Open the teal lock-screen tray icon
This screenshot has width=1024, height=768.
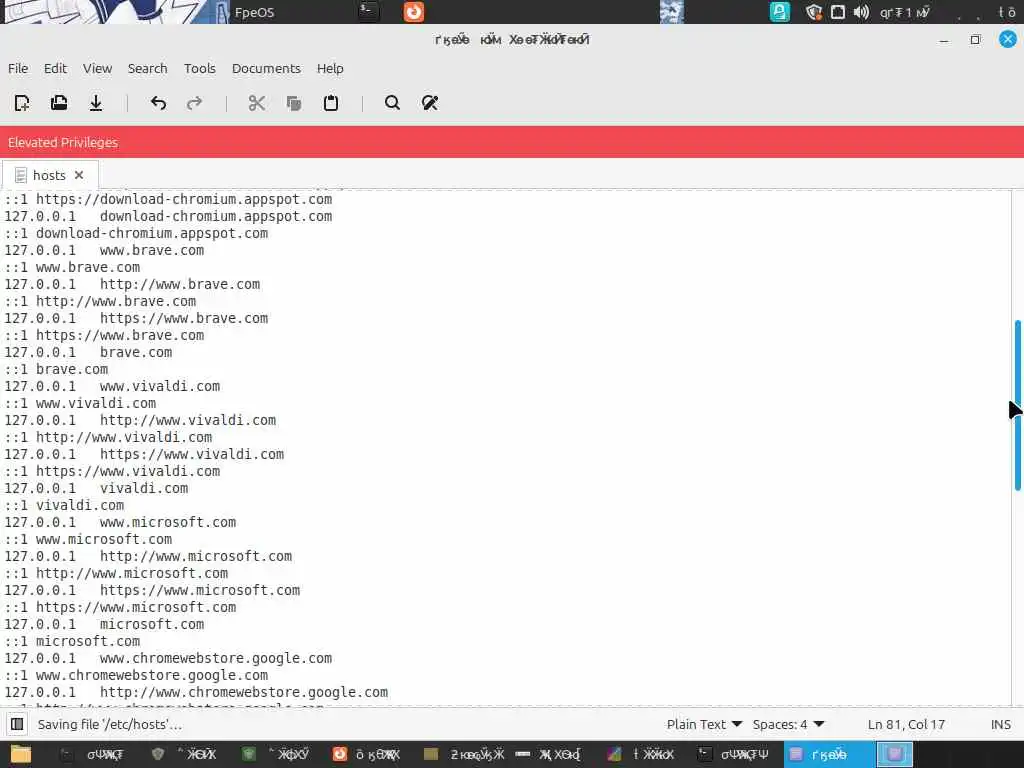point(780,12)
